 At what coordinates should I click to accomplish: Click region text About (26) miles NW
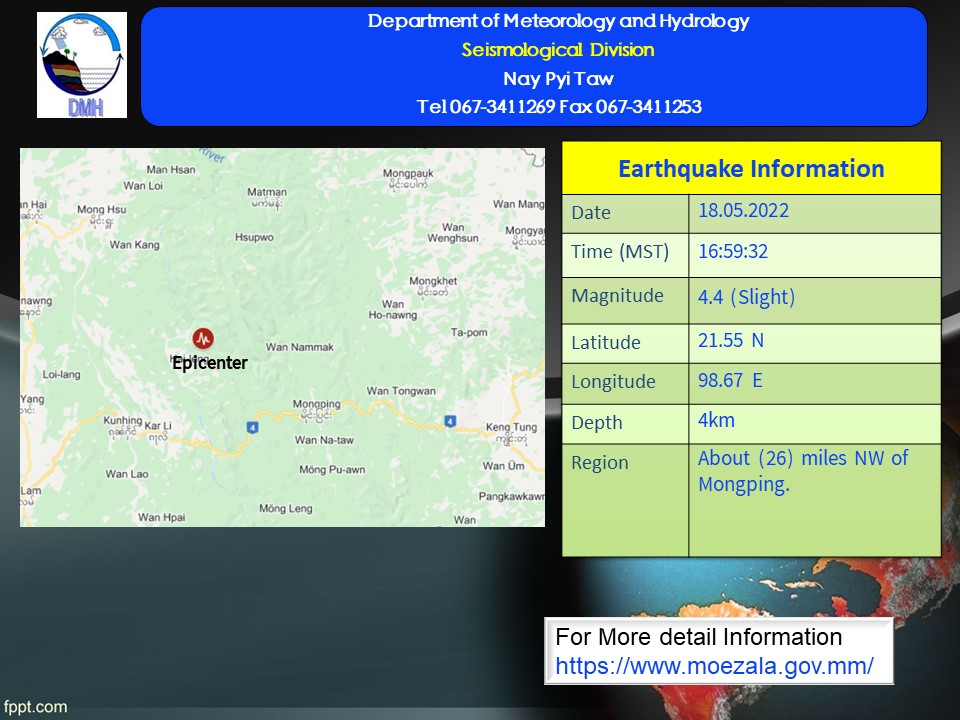[803, 458]
